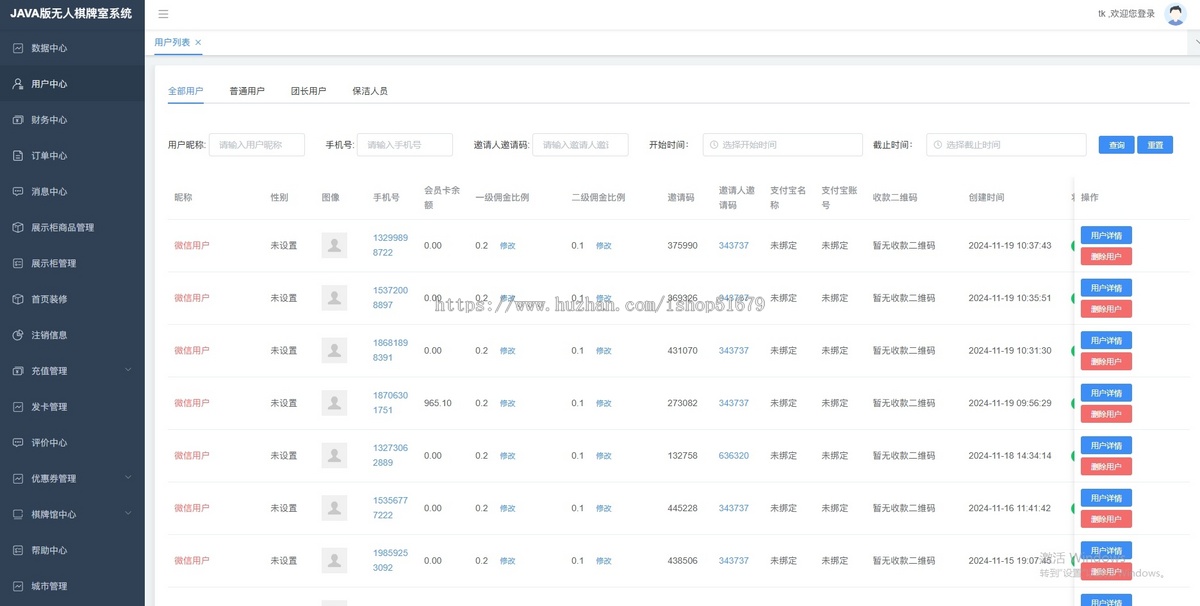Screen dimensions: 1200x606
Task: Expand the 优惠券管理 sidebar submenu
Action: [128, 478]
